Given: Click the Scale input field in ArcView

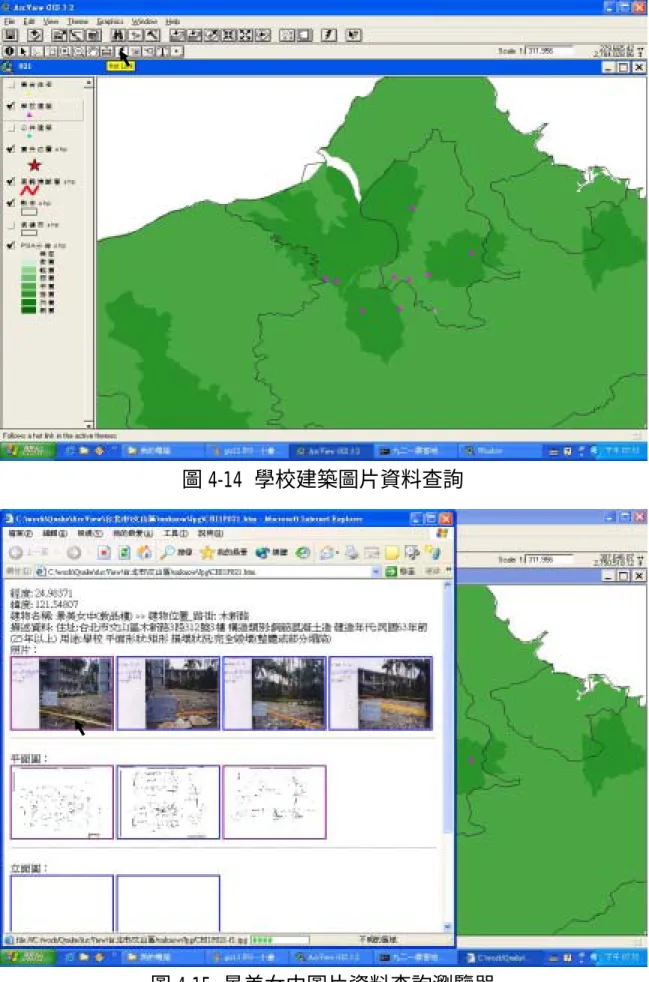Looking at the screenshot, I should tap(548, 51).
